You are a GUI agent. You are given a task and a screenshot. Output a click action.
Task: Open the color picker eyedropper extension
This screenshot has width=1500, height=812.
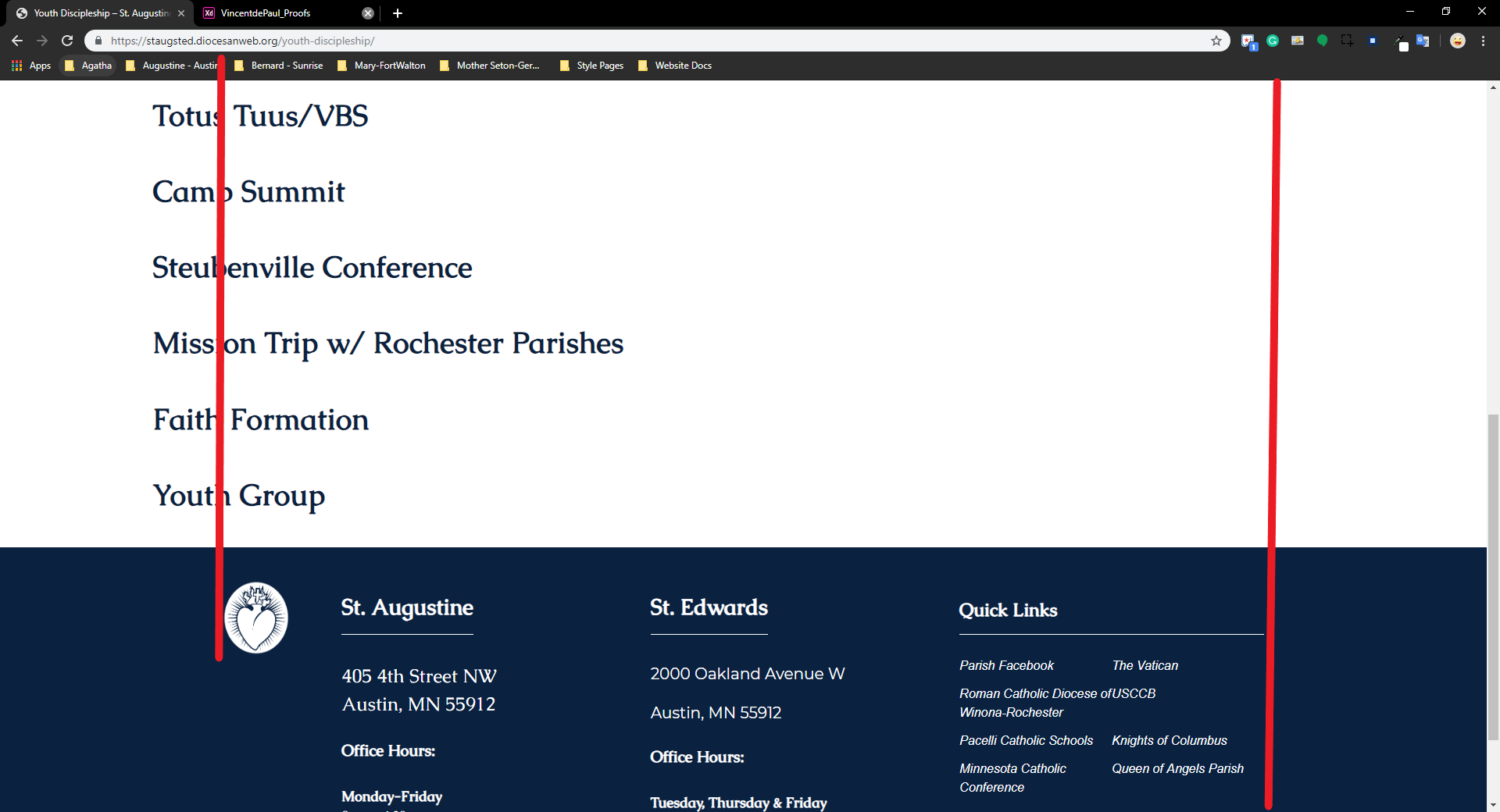(1398, 41)
